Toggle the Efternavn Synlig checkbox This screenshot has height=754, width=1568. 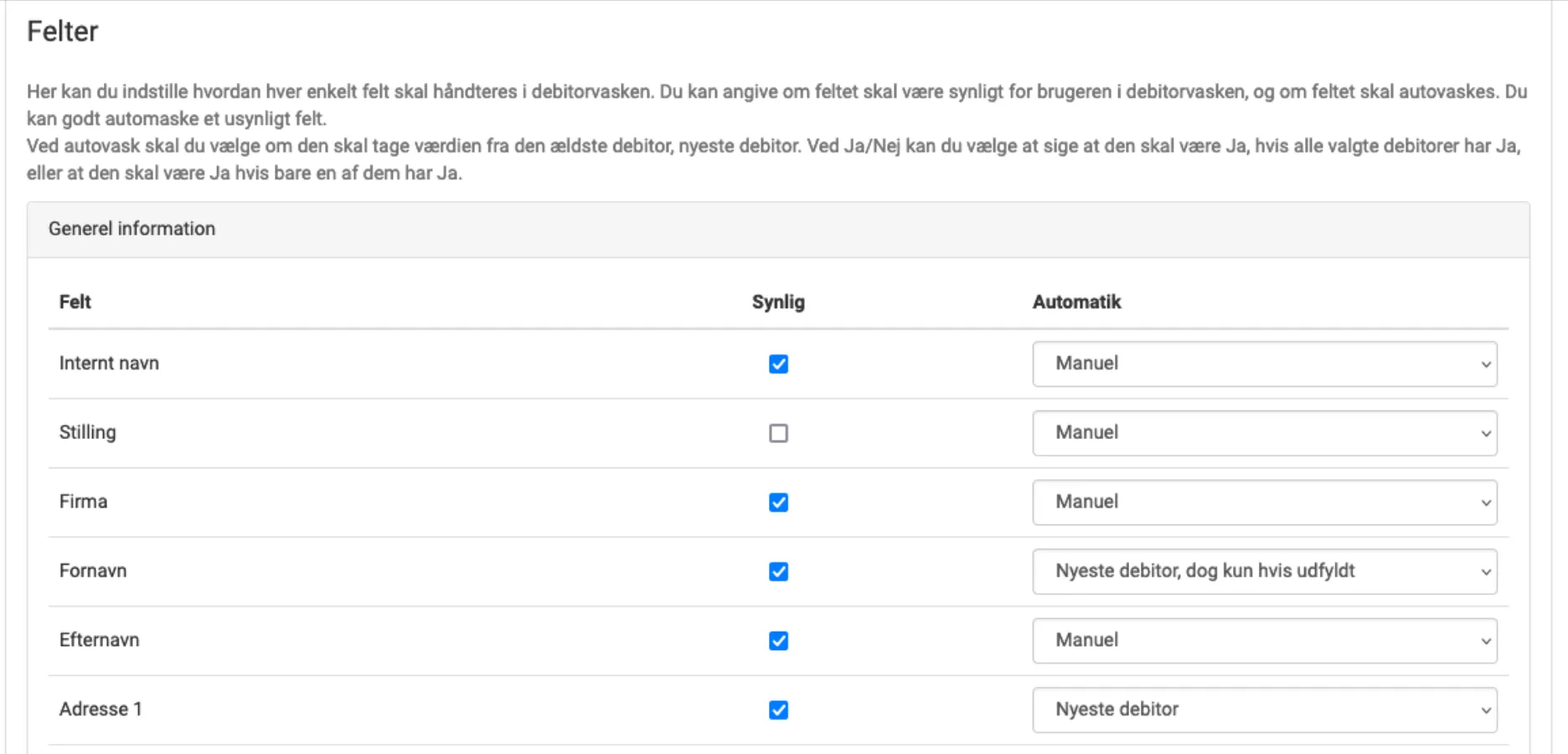(x=778, y=641)
